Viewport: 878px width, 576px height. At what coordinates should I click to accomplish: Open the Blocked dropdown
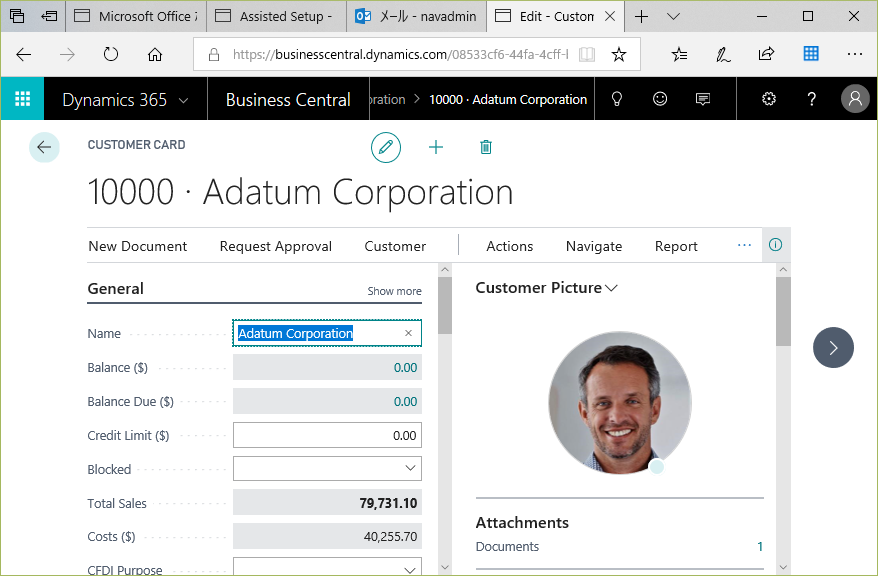[x=410, y=469]
